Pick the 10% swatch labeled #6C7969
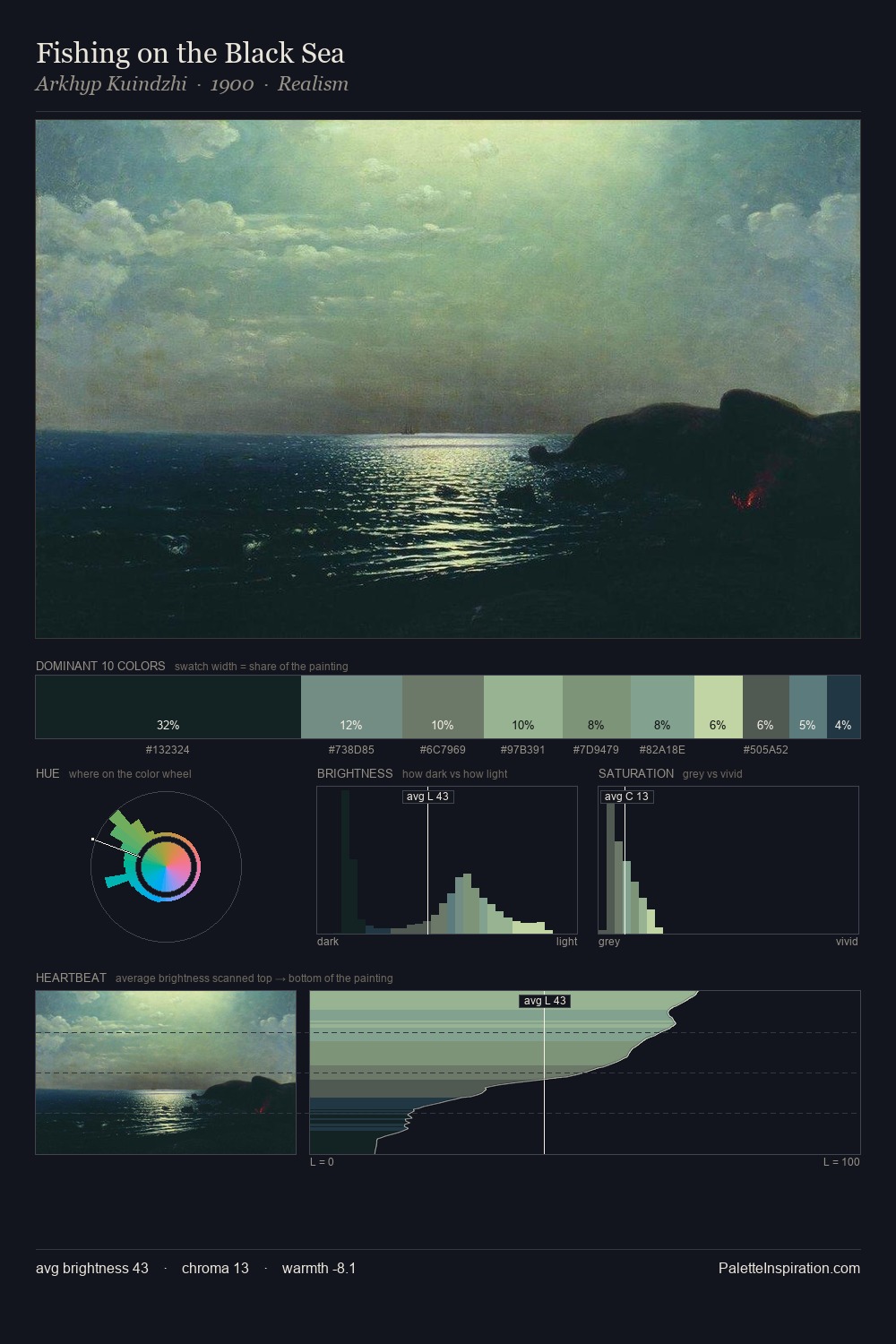The width and height of the screenshot is (896, 1344). 443,707
